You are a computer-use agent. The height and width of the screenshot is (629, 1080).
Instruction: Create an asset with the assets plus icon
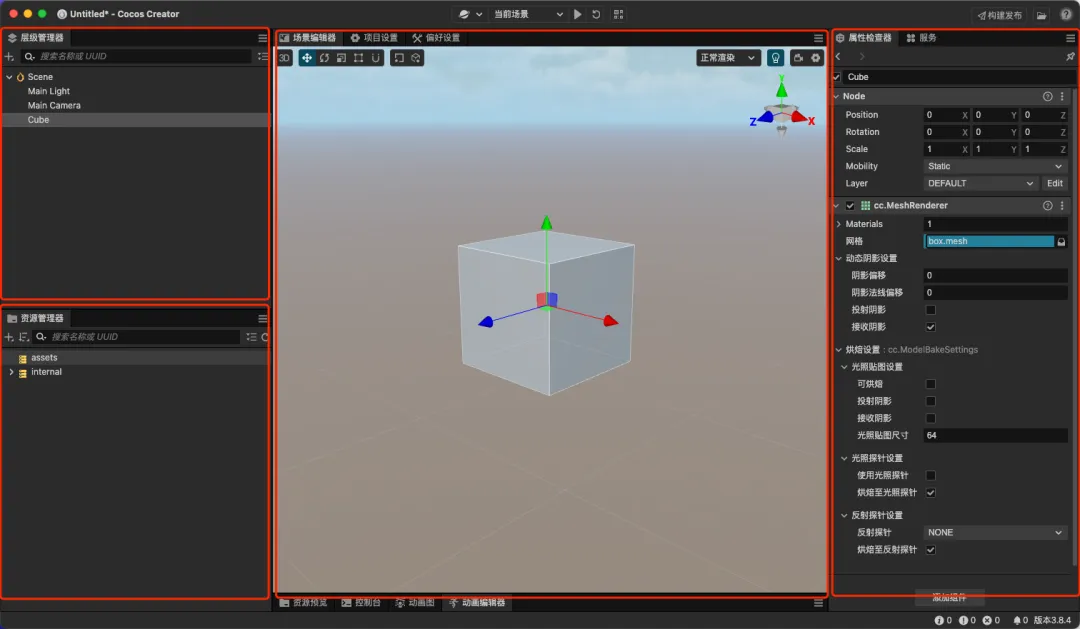coord(9,337)
